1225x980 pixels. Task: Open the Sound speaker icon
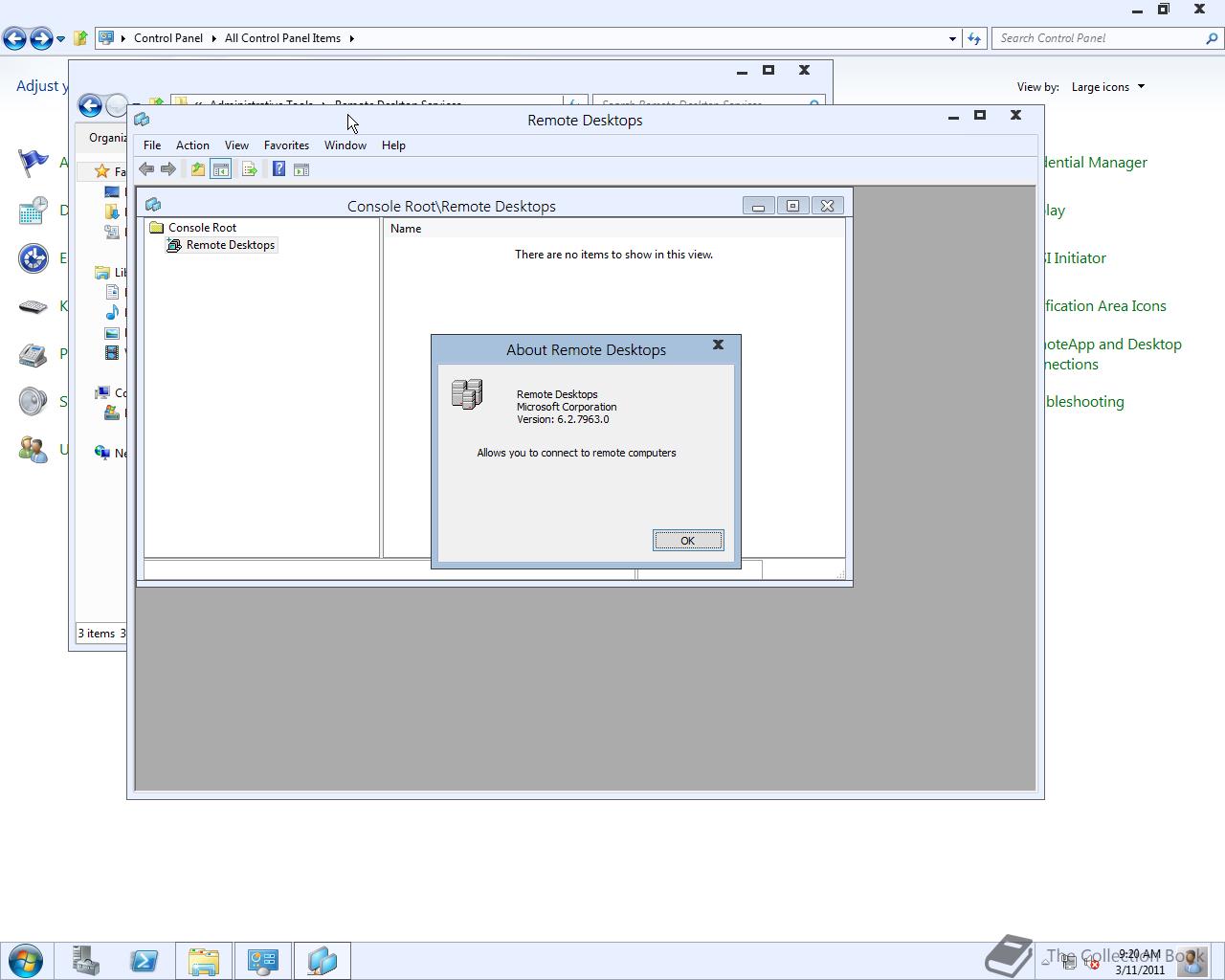[33, 402]
